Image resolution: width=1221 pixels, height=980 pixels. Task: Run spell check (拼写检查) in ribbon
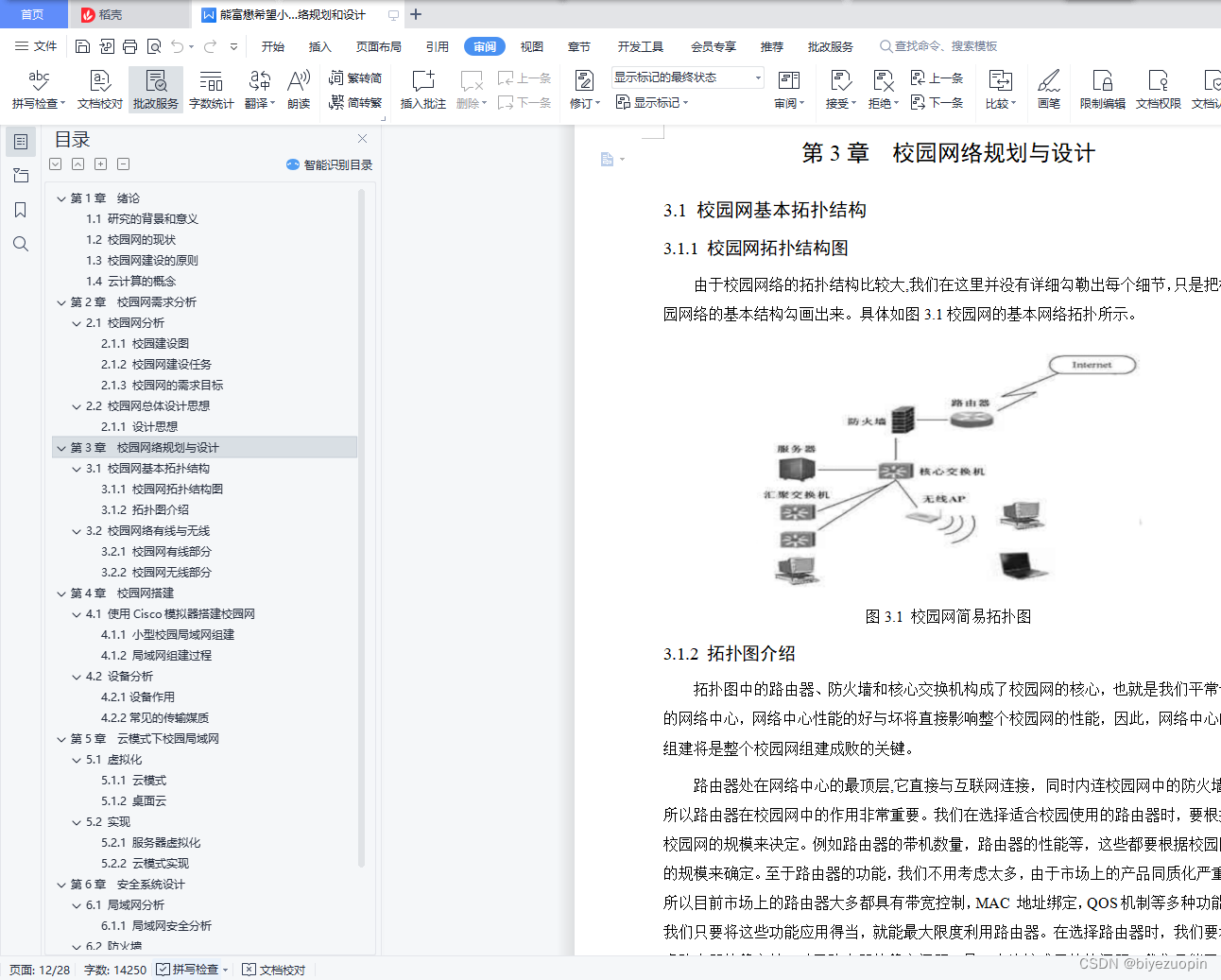click(x=38, y=90)
